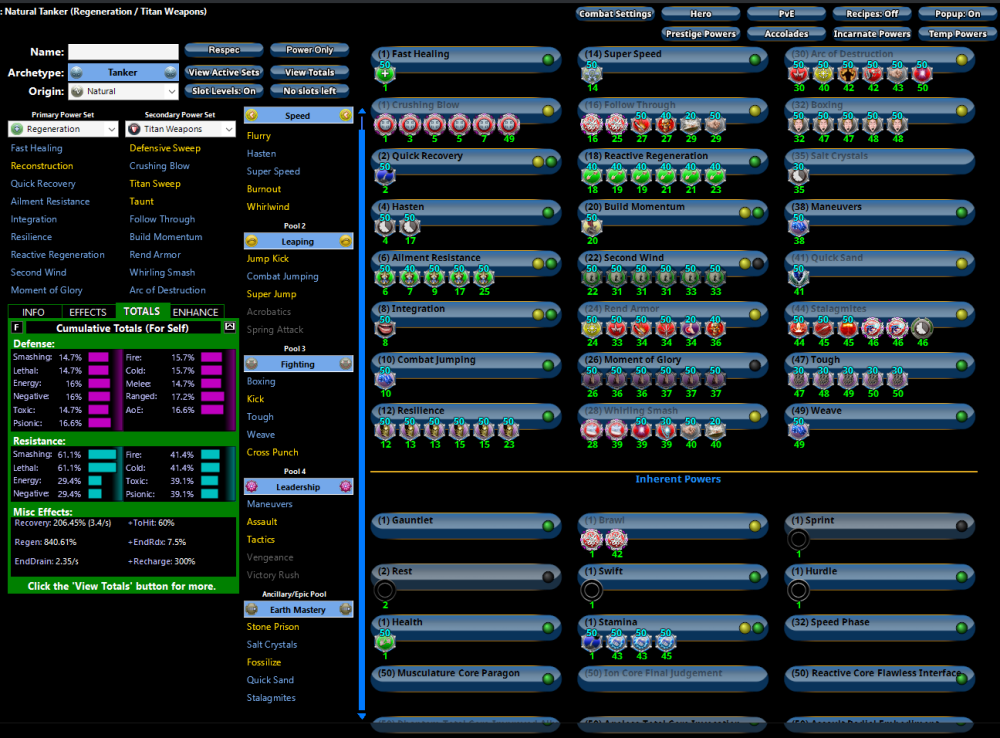Toggle the dark indicator on Second Wind
The height and width of the screenshot is (738, 1000).
coord(758,264)
